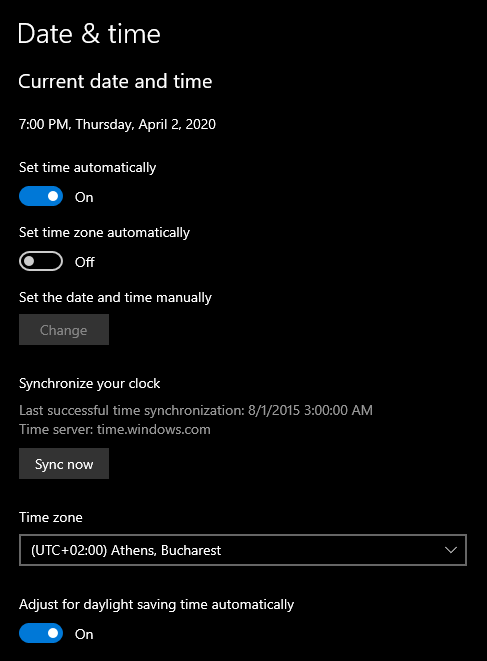Click the grayed-out Change button
Screen dimensions: 487x661
click(x=64, y=330)
